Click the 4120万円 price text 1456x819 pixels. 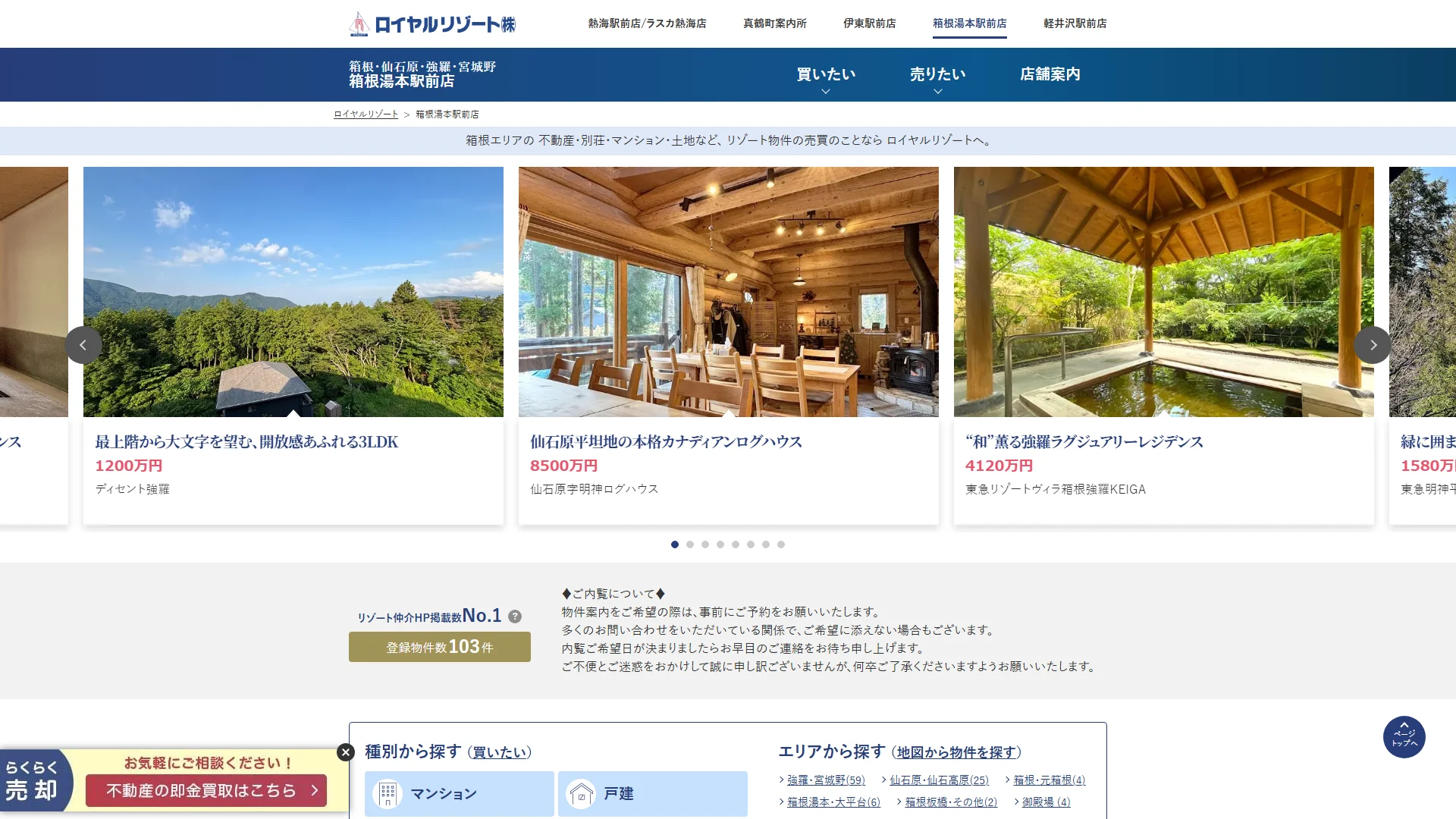coord(999,466)
